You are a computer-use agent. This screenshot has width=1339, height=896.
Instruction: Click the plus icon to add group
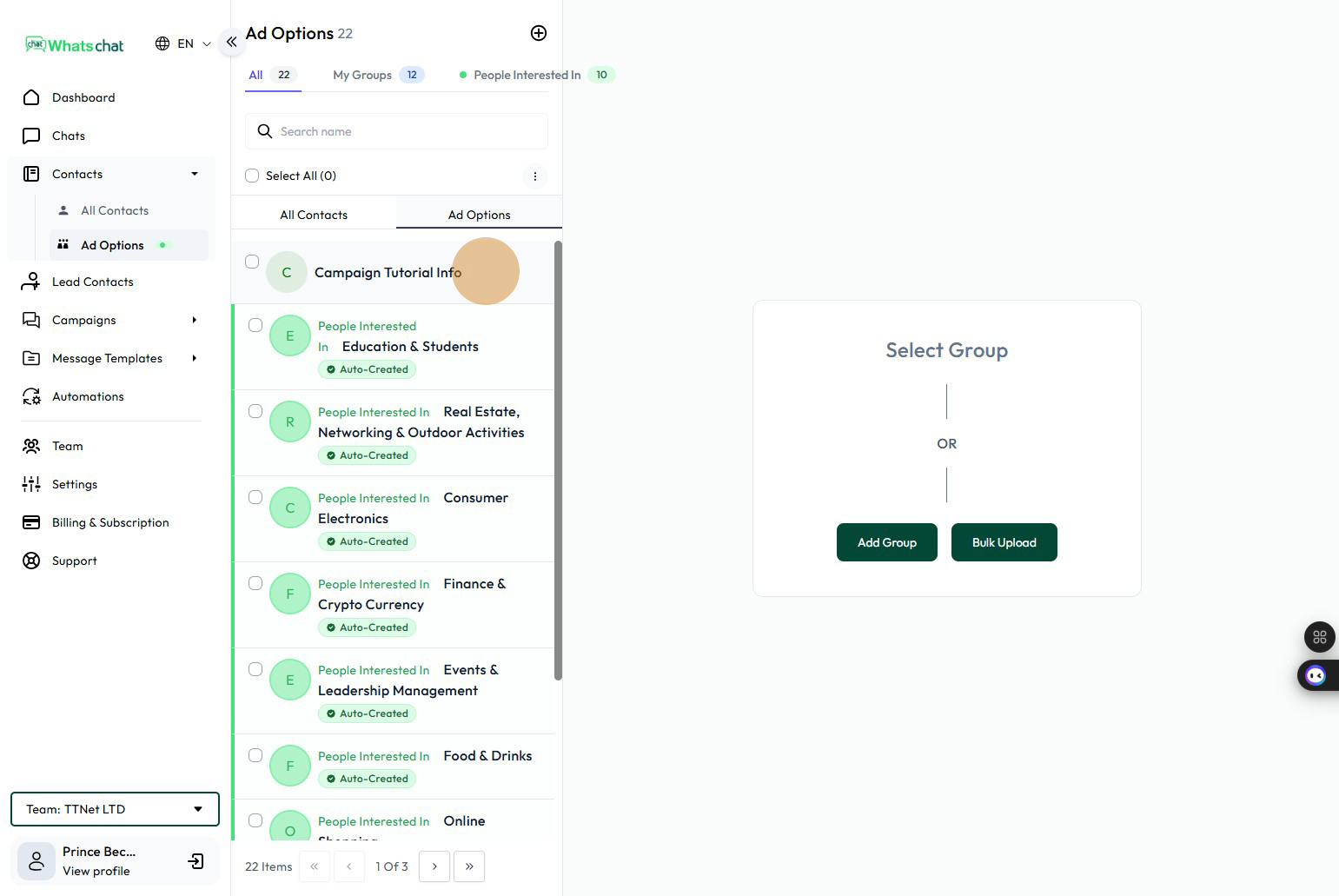click(539, 33)
